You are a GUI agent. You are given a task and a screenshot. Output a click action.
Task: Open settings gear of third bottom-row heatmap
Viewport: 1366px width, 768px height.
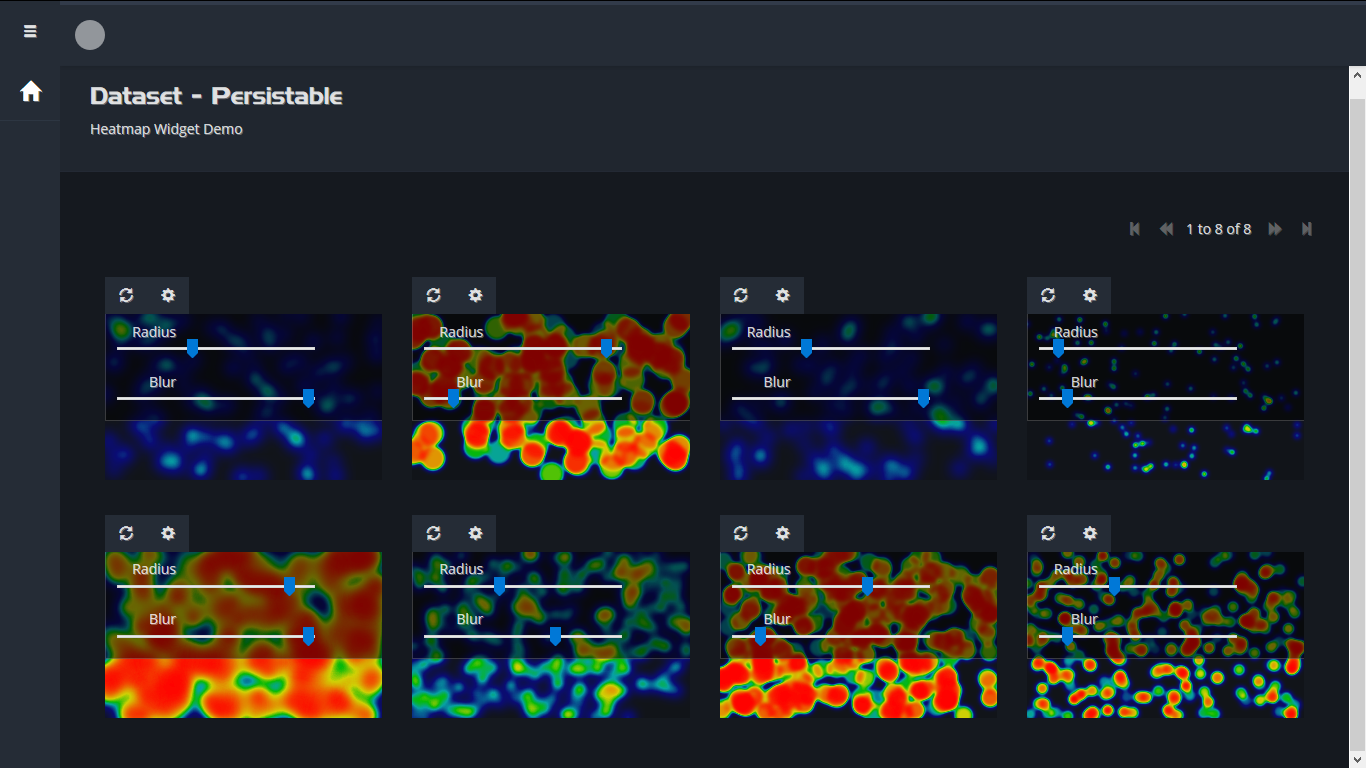783,533
